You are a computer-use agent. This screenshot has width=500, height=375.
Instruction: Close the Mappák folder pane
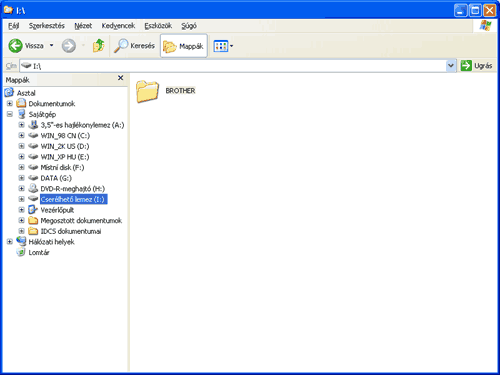point(121,78)
